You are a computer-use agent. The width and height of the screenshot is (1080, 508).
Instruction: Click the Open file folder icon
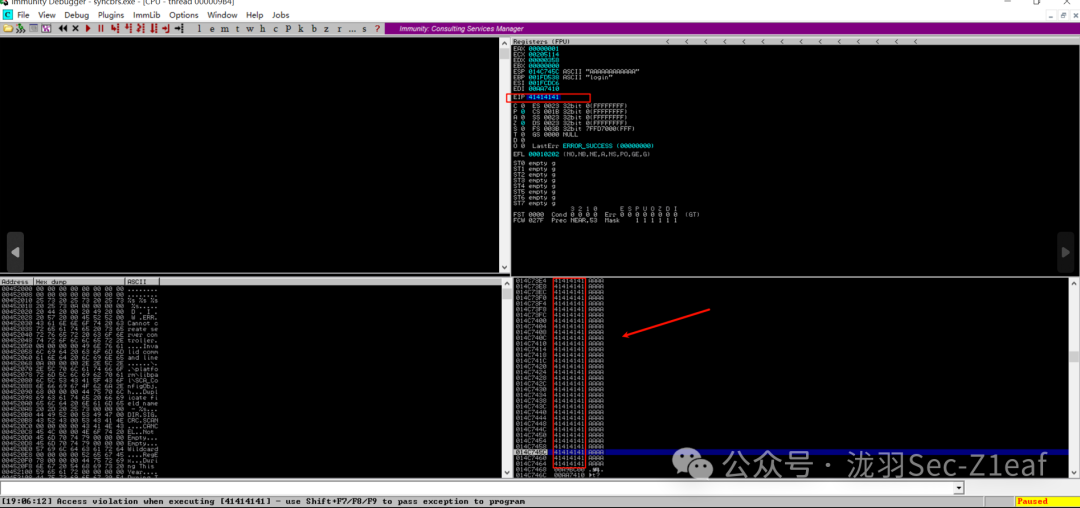pyautogui.click(x=8, y=28)
